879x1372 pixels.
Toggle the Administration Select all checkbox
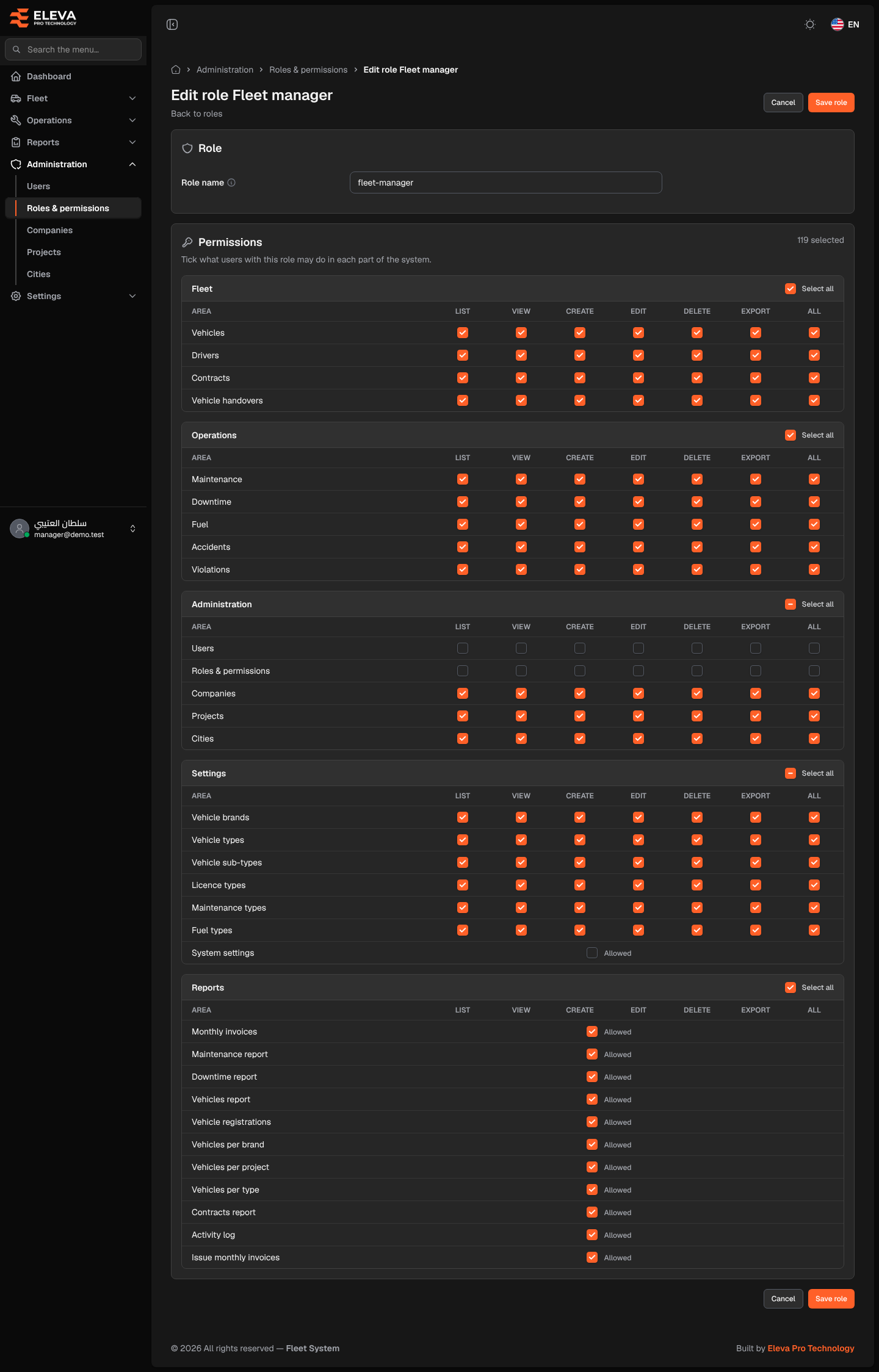tap(790, 604)
